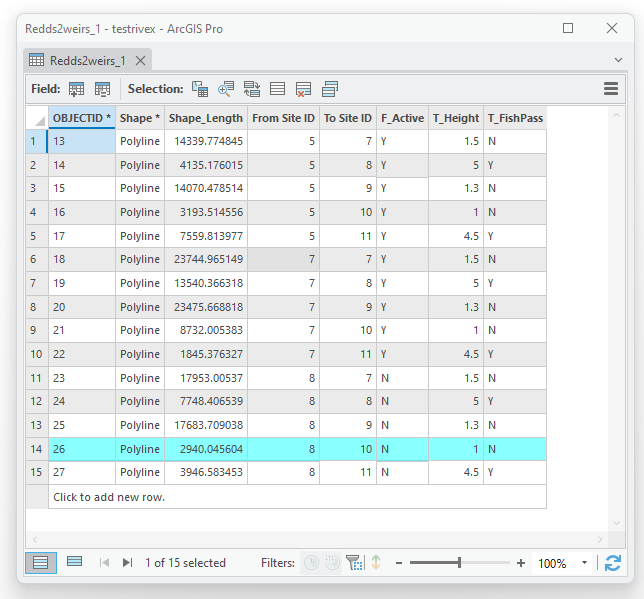644x599 pixels.
Task: Toggle the filter by extent icon
Action: click(355, 562)
